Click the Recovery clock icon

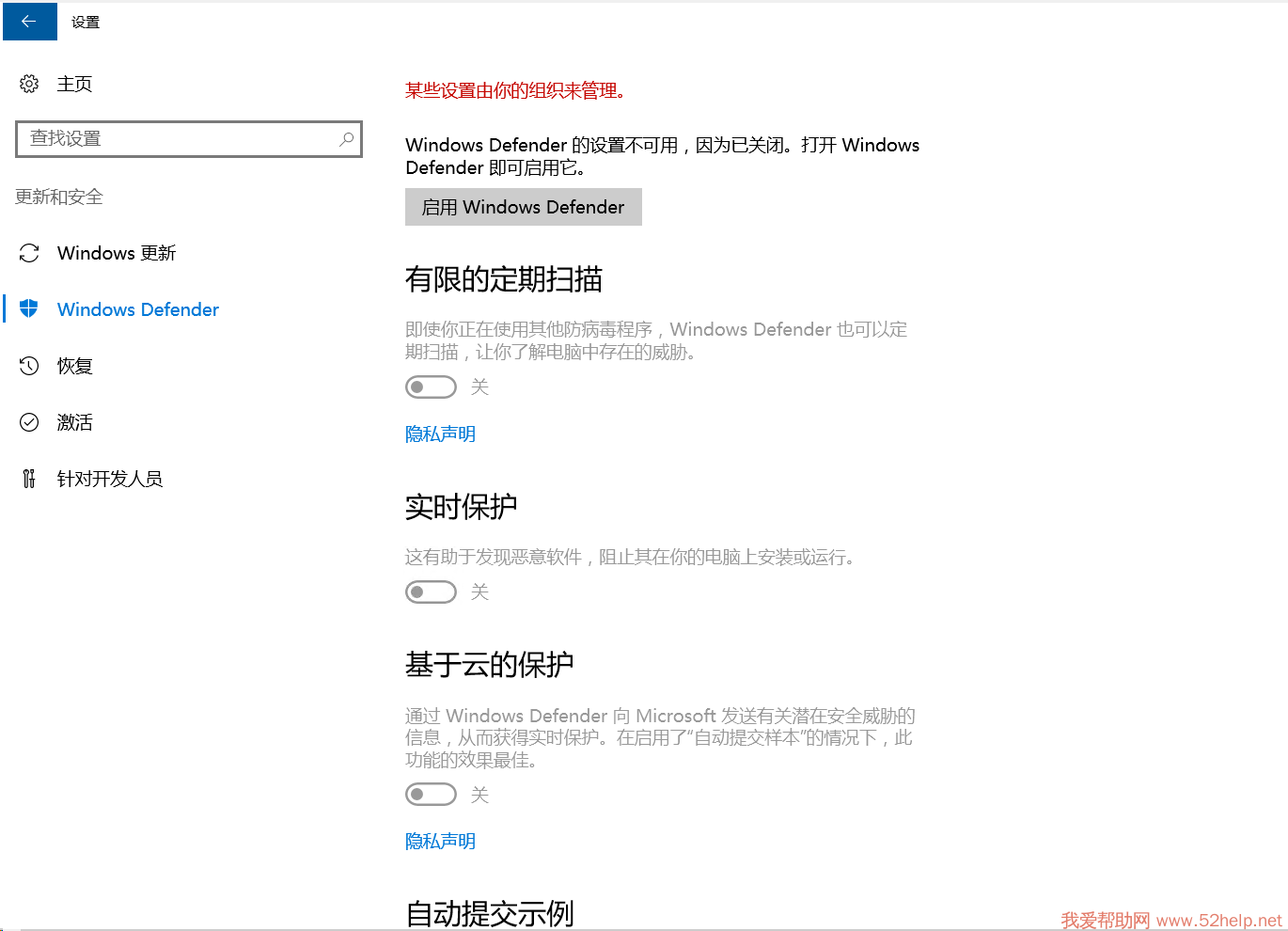coord(29,366)
